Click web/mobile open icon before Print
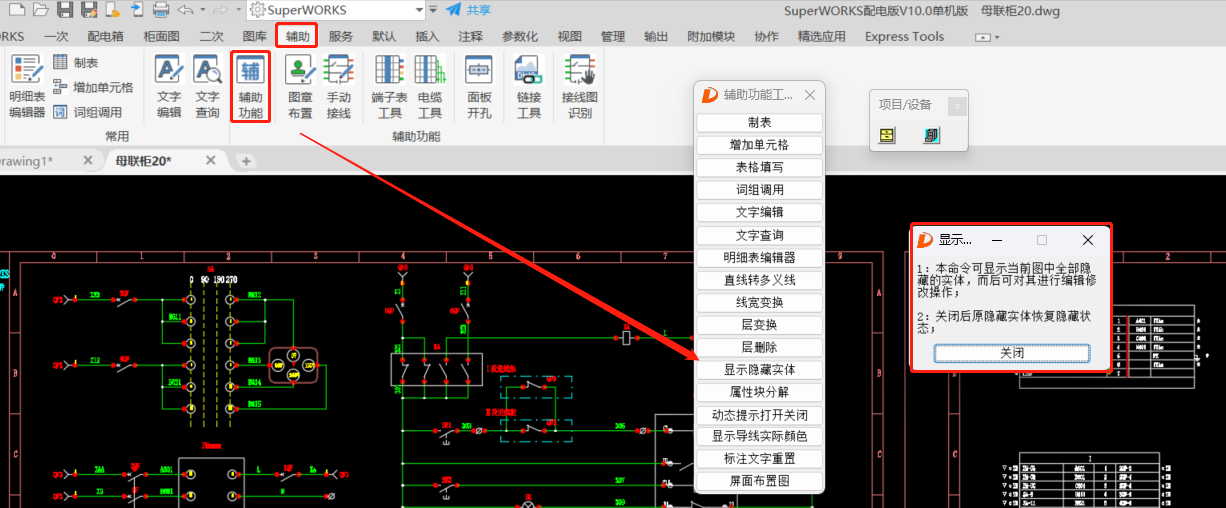The height and width of the screenshot is (508, 1226). click(136, 10)
